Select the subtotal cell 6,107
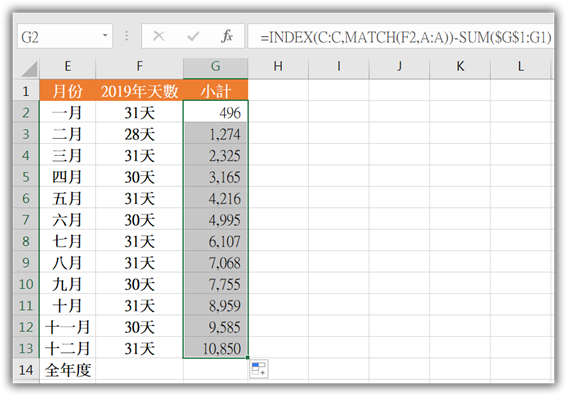Viewport: 567px width, 396px height. point(216,241)
